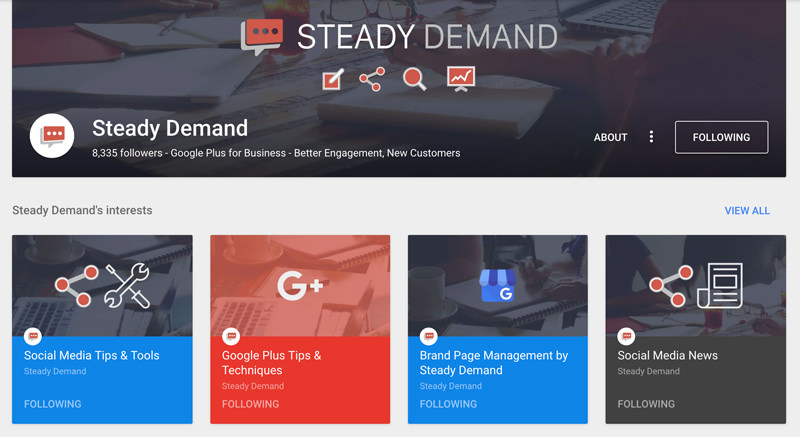Open Social Media Tips & Tools collection title
The image size is (800, 437).
pyautogui.click(x=91, y=355)
